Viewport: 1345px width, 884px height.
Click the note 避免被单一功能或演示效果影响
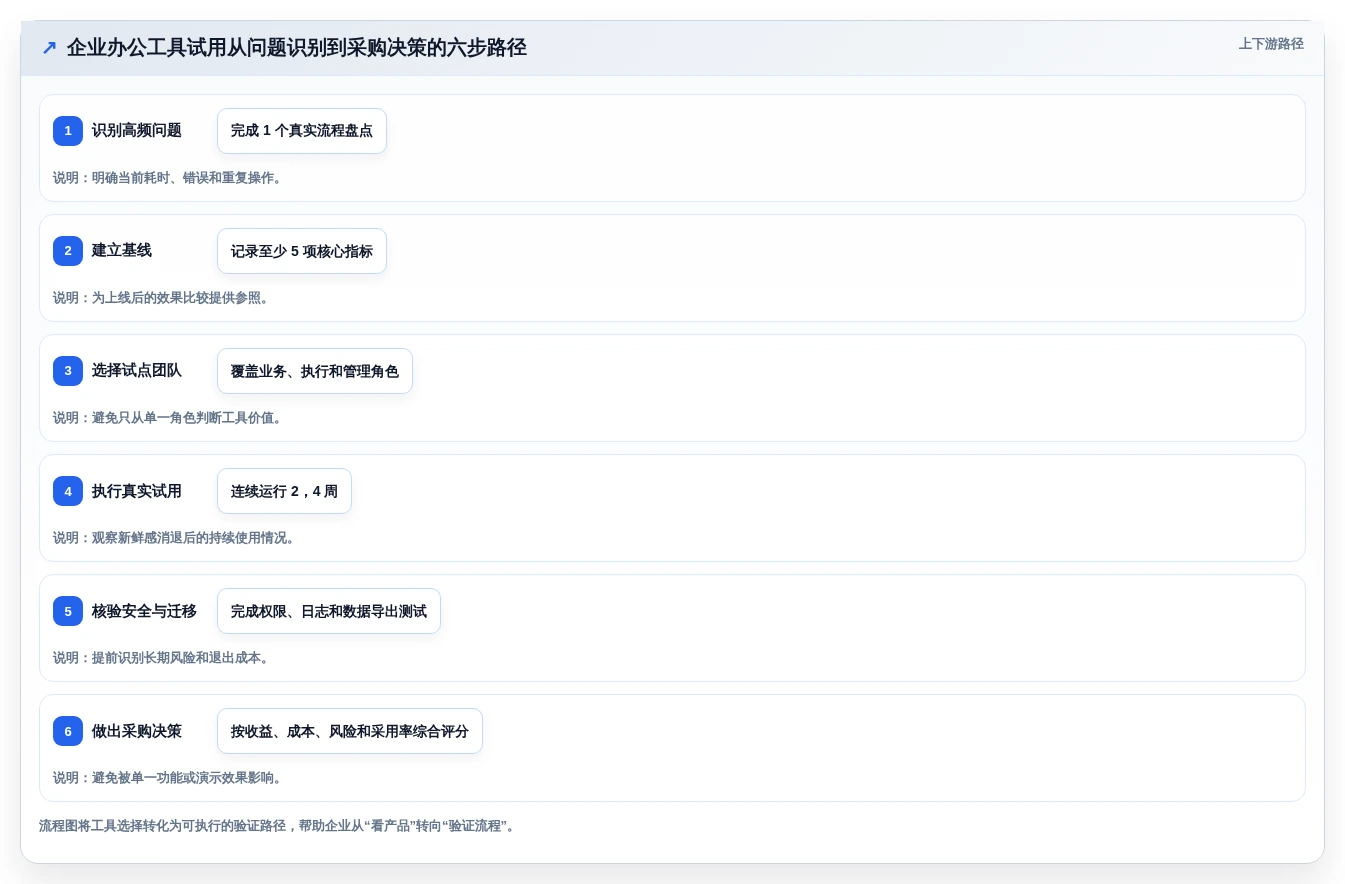click(168, 778)
